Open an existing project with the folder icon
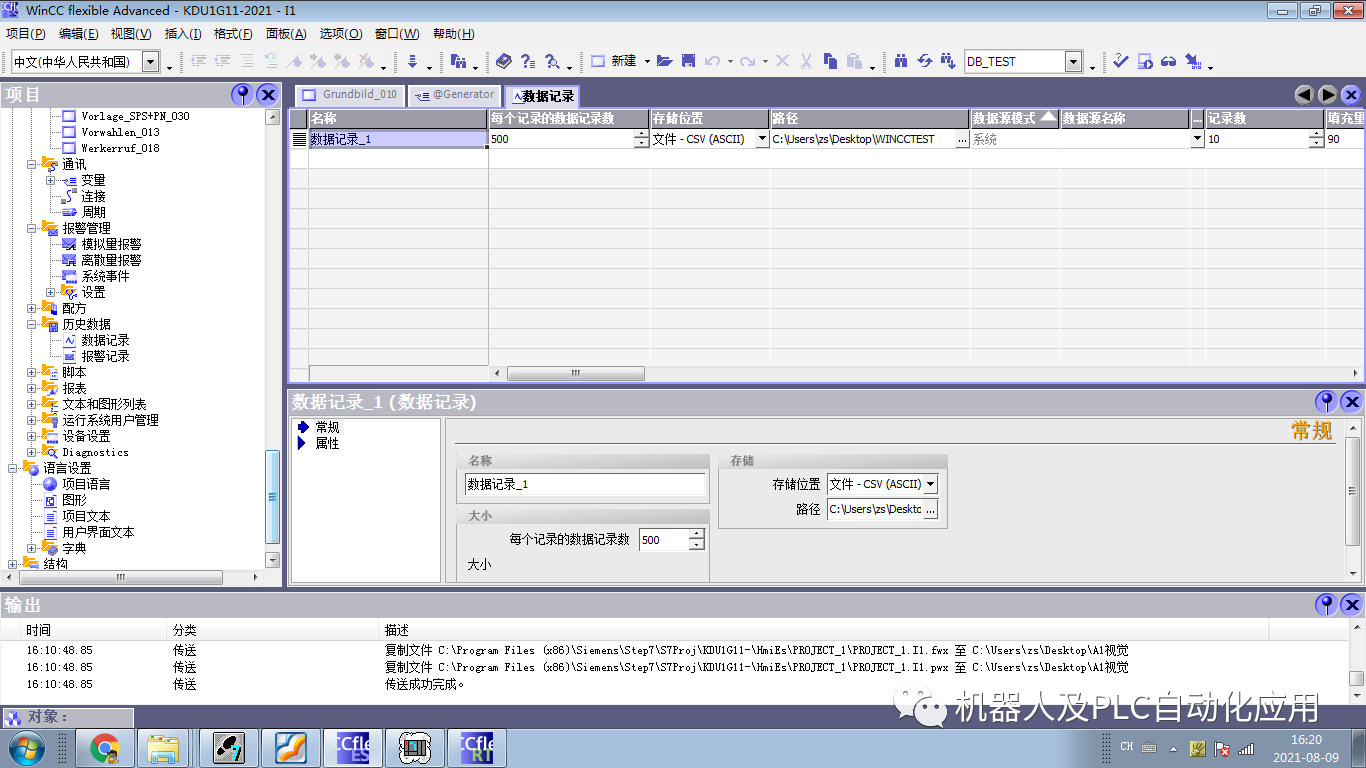Image resolution: width=1366 pixels, height=768 pixels. tap(665, 61)
